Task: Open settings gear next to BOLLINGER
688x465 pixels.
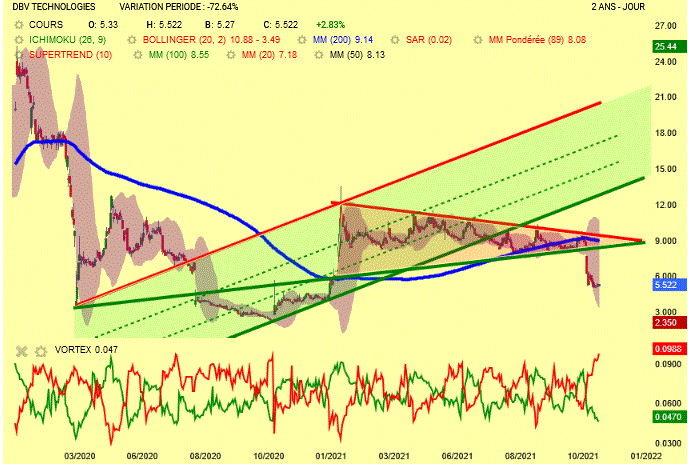Action: [x=132, y=40]
